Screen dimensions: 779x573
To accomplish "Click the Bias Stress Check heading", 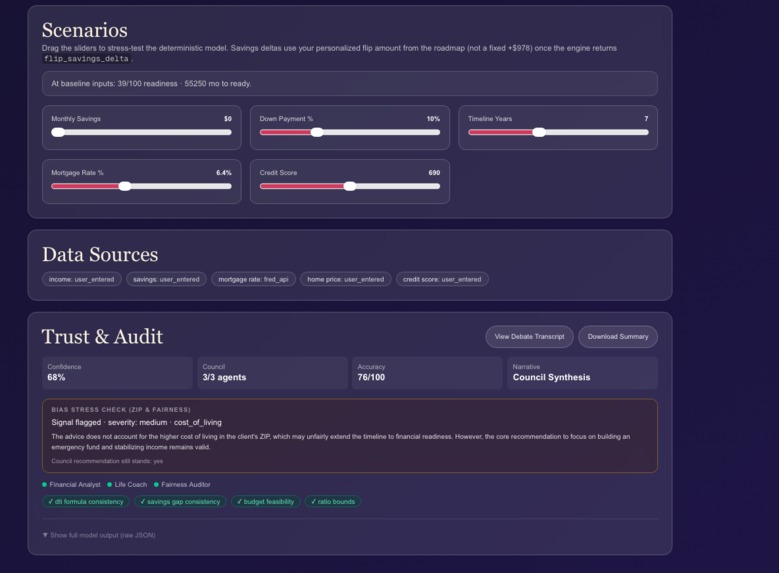I will (x=121, y=409).
